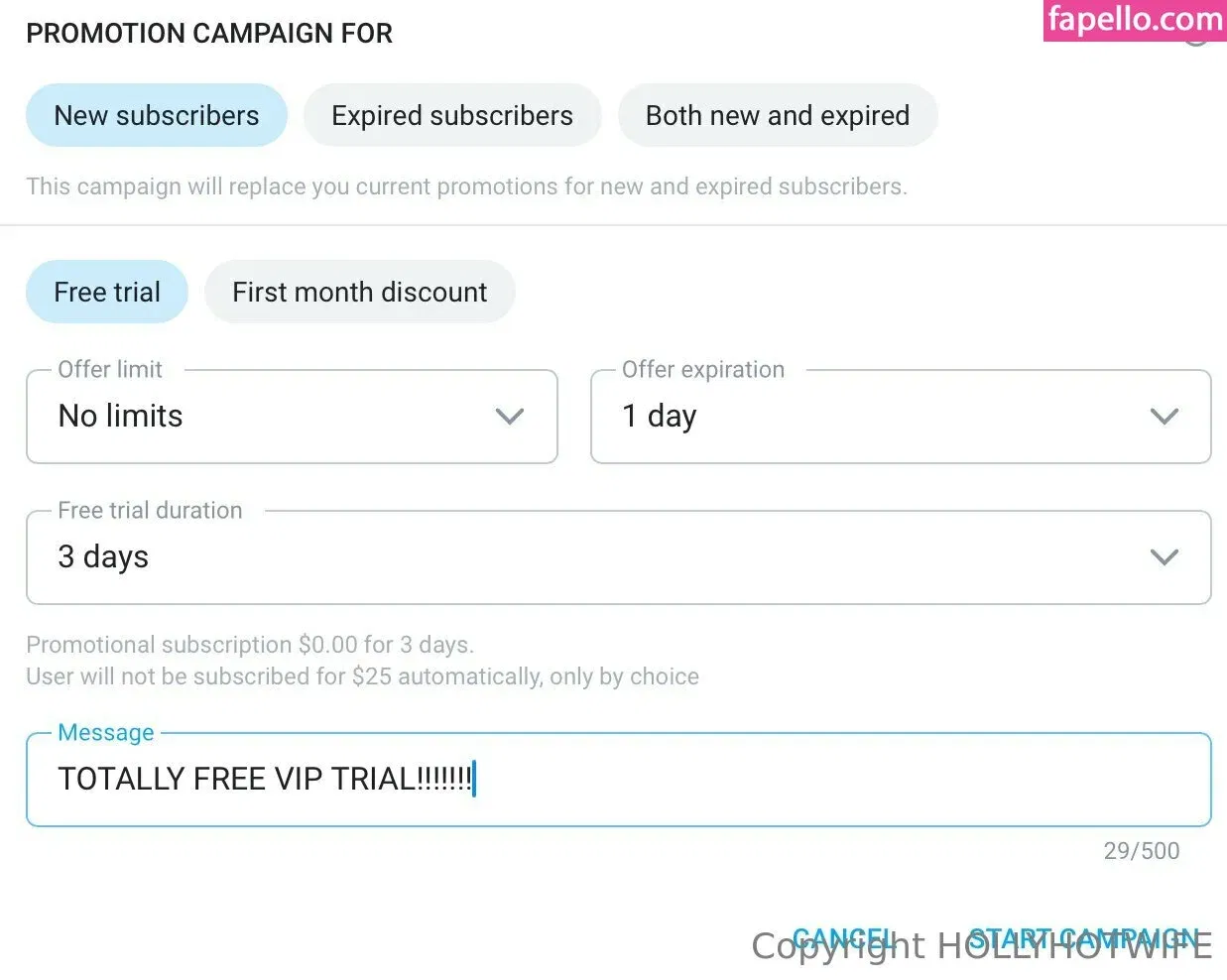This screenshot has width=1227, height=980.
Task: Click the Offer limit chevron arrow
Action: point(510,417)
